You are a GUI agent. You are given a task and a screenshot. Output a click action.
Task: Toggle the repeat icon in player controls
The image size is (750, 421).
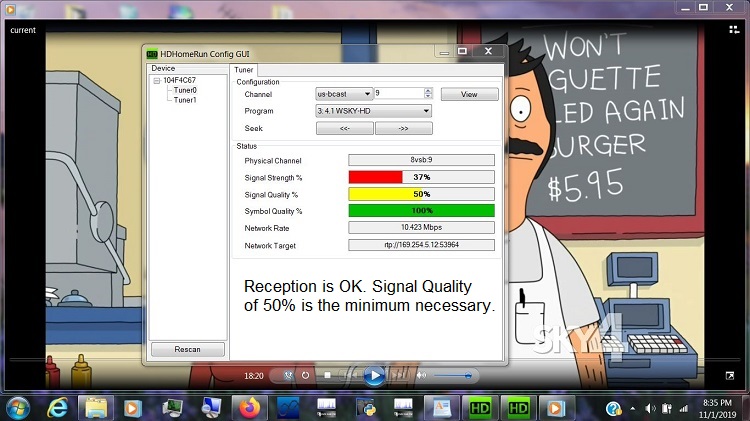(306, 376)
